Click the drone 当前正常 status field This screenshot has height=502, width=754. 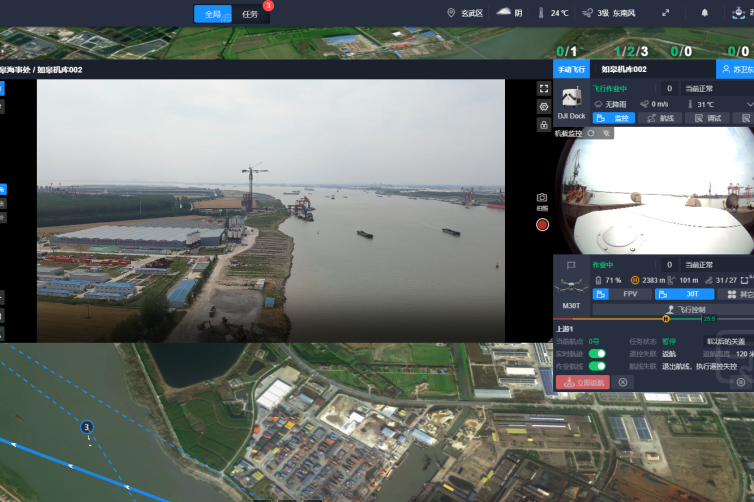tap(716, 265)
